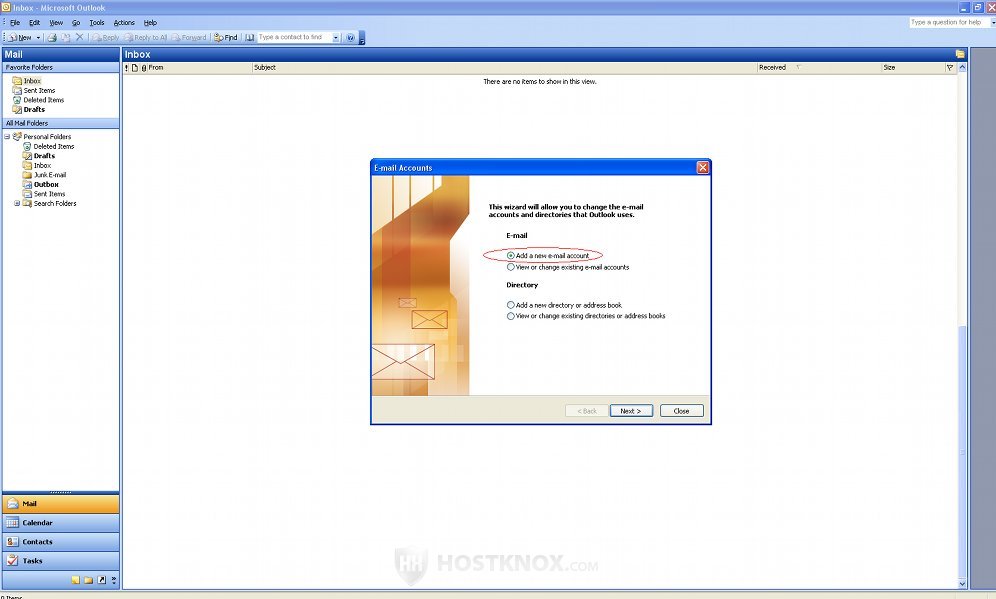This screenshot has width=996, height=599.
Task: Click the Flag Status column header
Action: (950, 67)
